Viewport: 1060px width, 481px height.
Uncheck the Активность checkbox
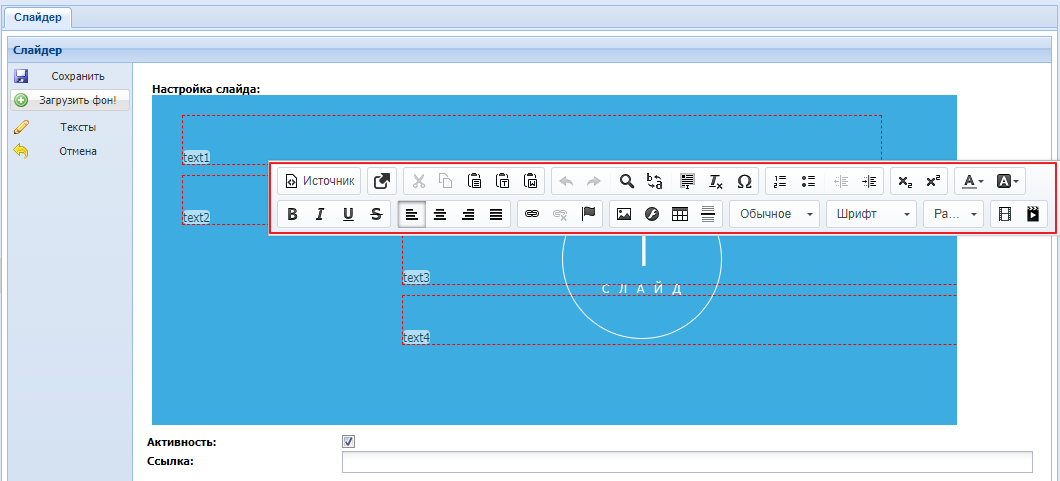point(348,442)
